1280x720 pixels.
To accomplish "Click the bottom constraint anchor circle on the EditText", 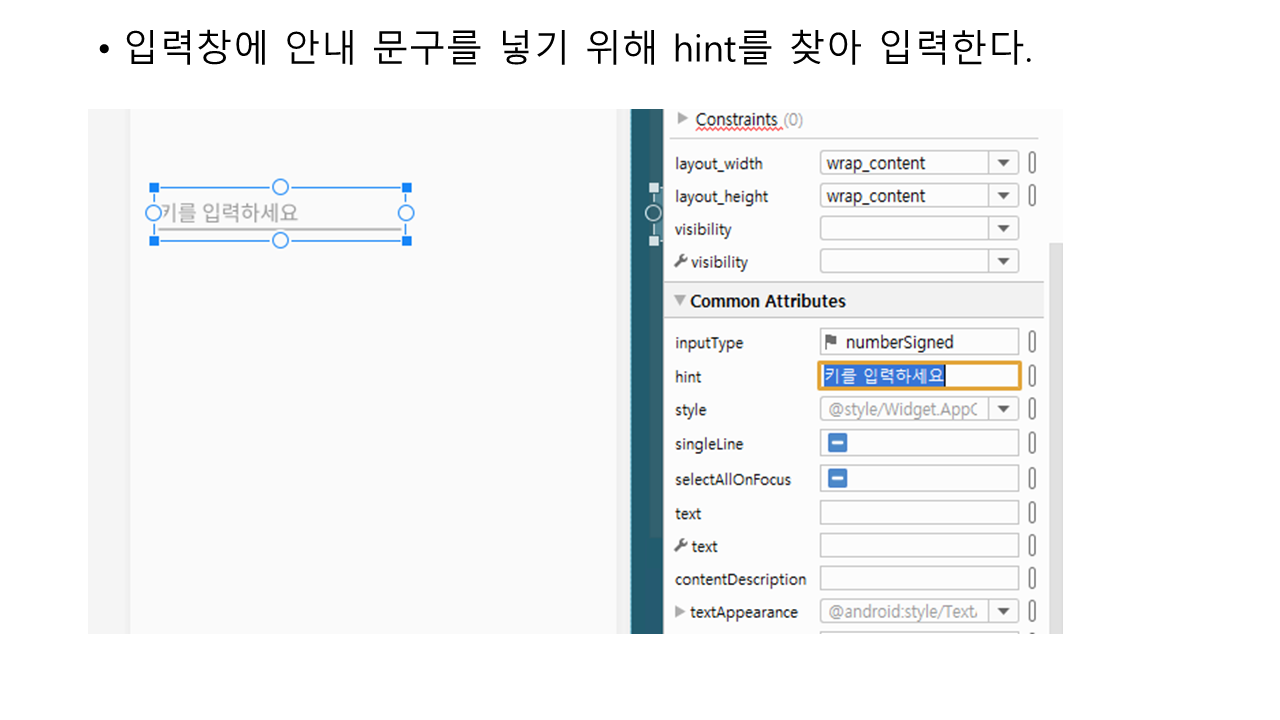I will pos(280,240).
